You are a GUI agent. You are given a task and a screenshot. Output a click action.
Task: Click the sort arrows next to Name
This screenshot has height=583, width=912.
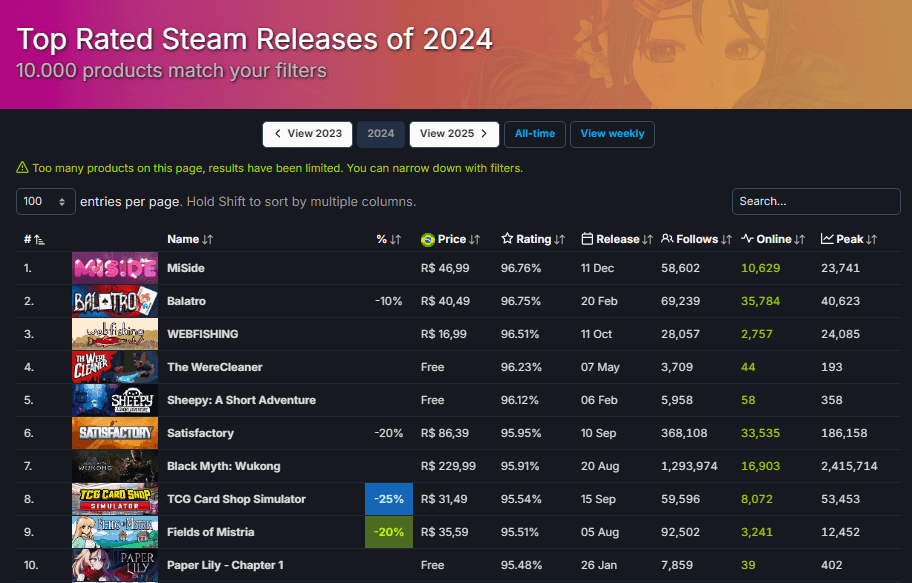click(x=208, y=240)
